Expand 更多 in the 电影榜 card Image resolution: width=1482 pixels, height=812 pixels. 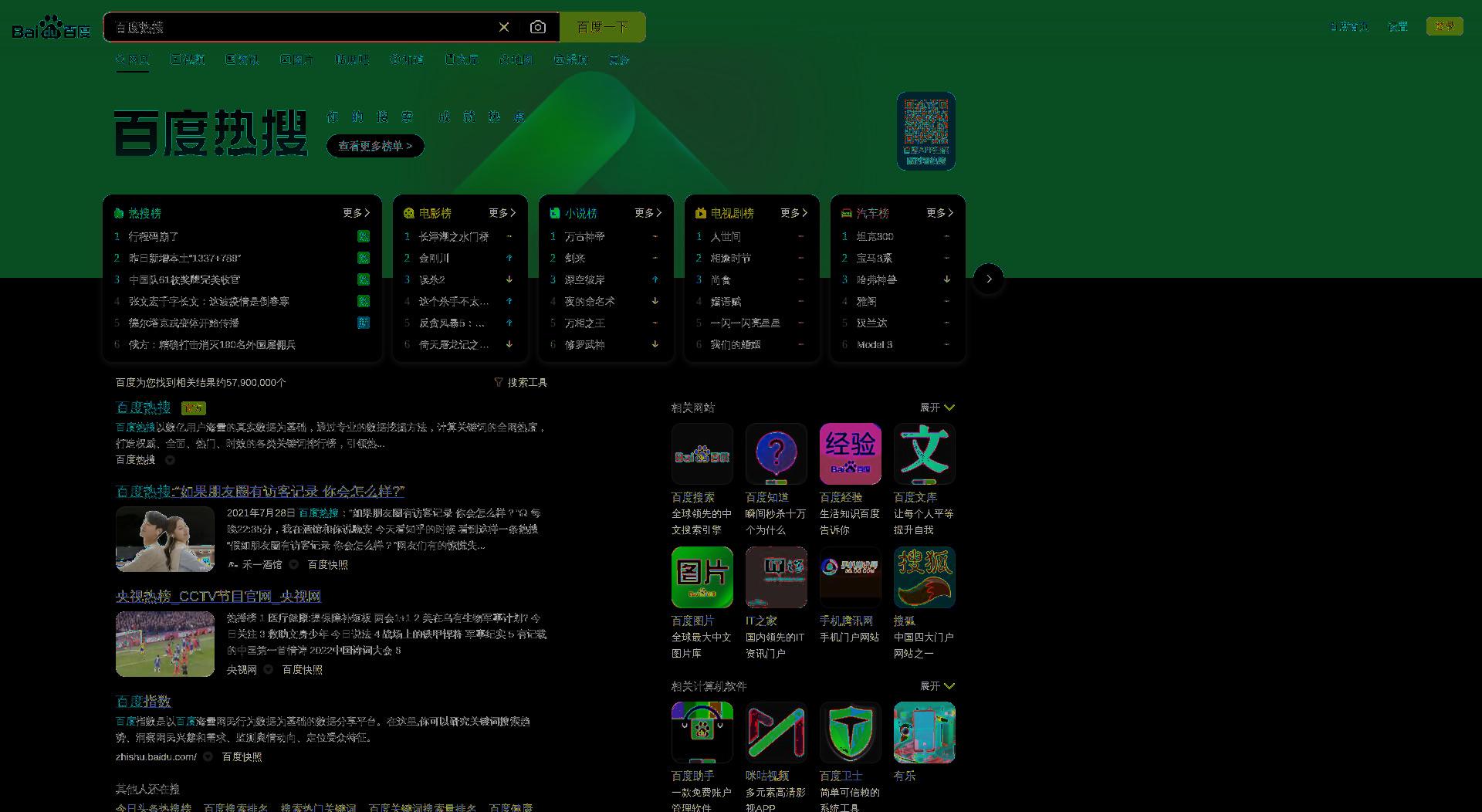[502, 213]
